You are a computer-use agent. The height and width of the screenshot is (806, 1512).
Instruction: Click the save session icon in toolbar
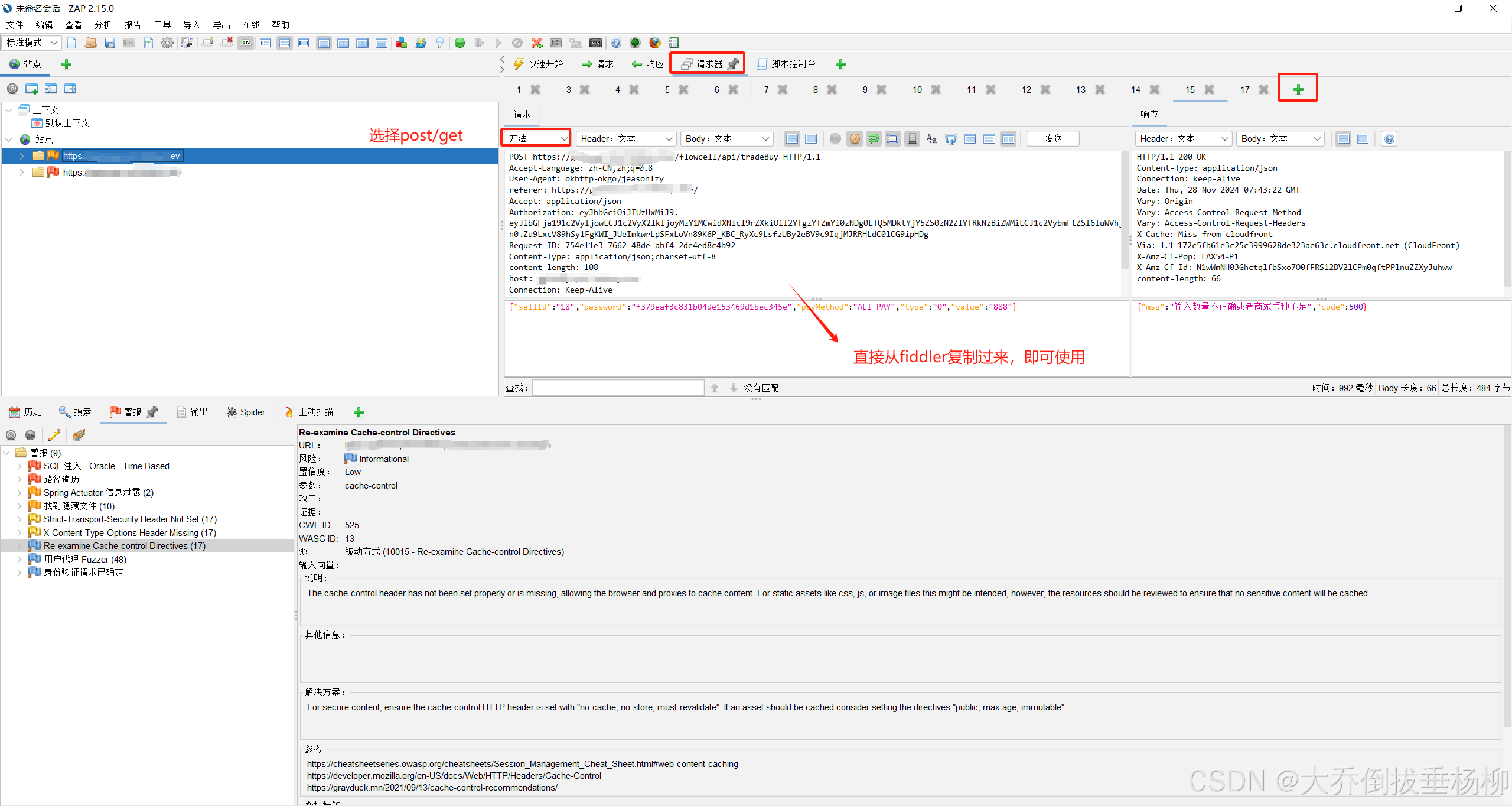(x=109, y=43)
